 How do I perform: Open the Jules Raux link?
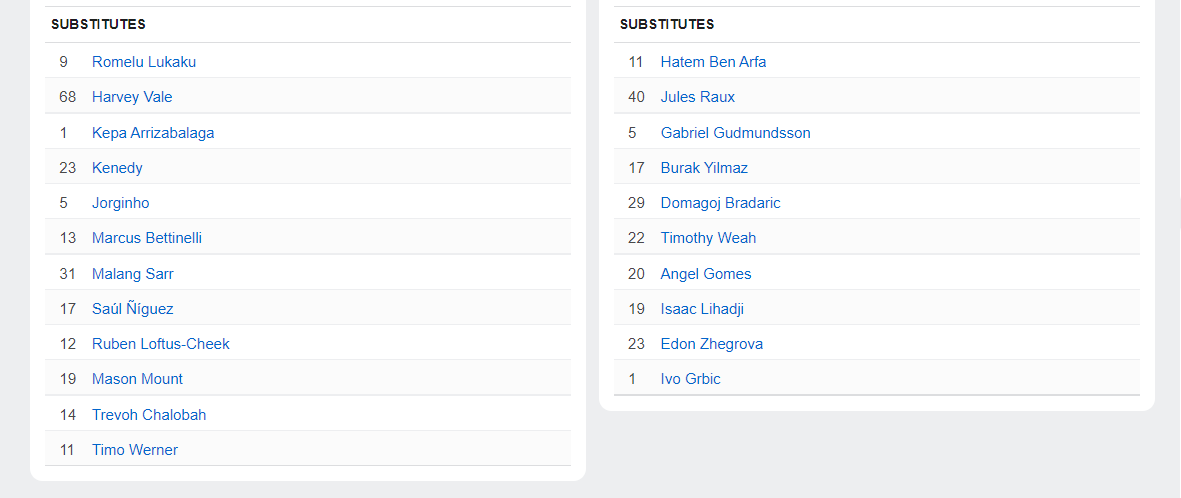698,97
